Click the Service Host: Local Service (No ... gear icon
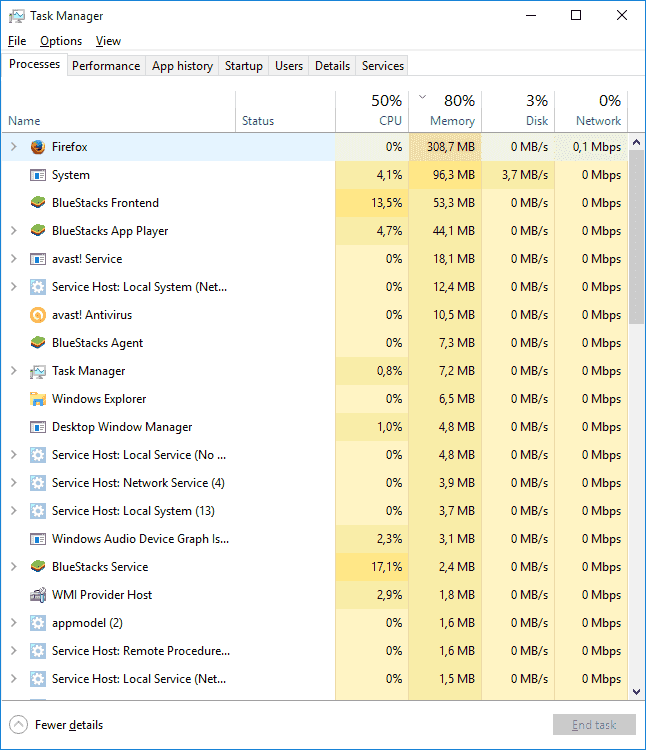Viewport: 646px width, 750px height. pos(38,455)
